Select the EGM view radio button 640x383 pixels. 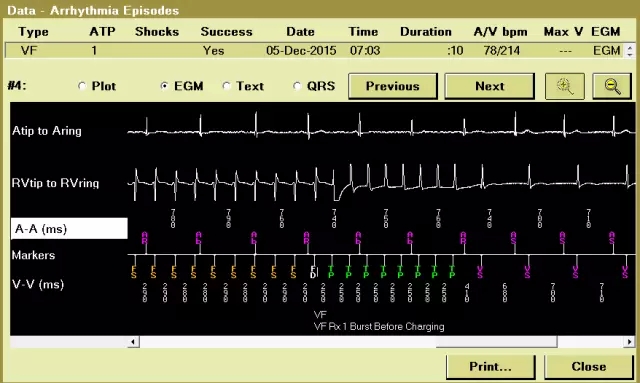coord(164,86)
